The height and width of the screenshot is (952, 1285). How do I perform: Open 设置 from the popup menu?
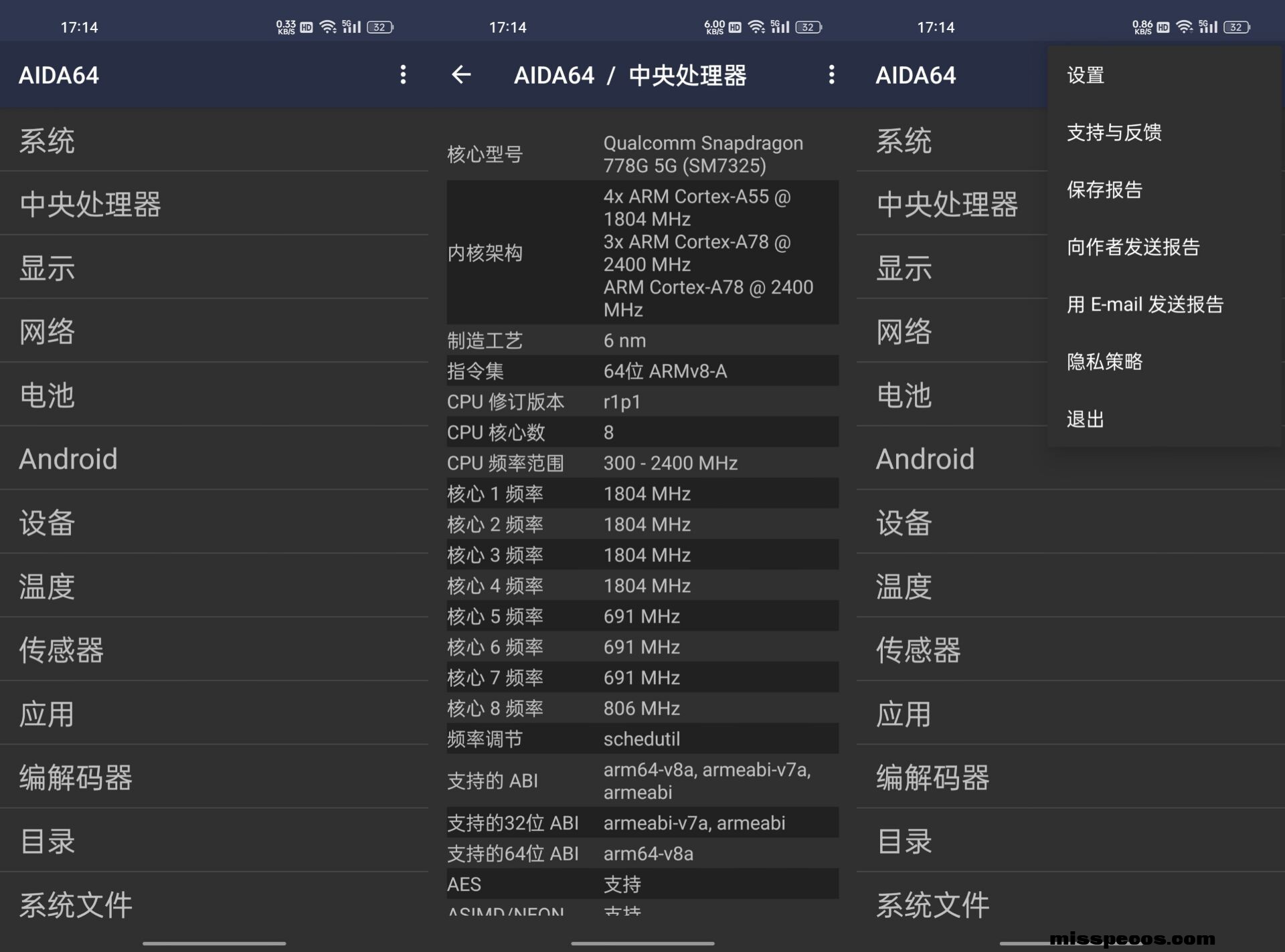pos(1165,75)
